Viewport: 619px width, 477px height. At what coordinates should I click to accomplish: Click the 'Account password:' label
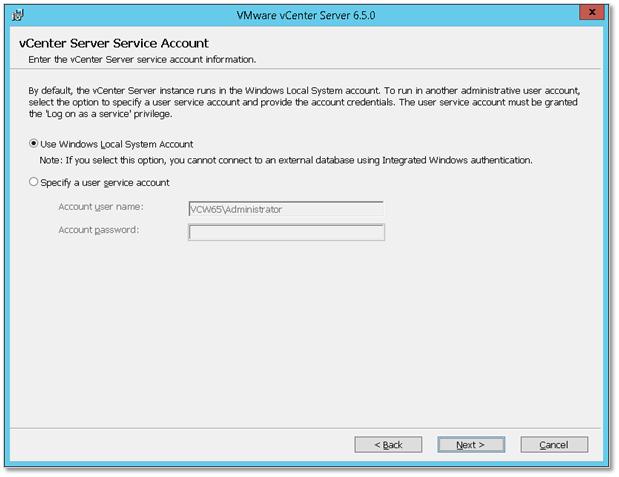(x=99, y=230)
